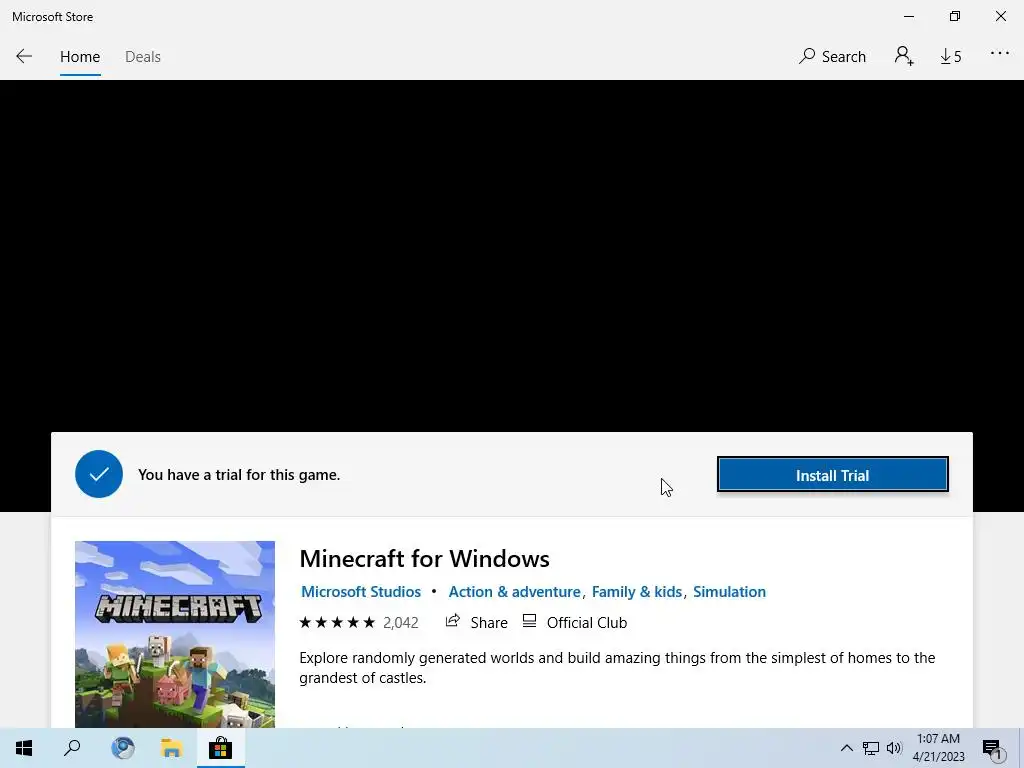Launch the browser from the taskbar
Viewport: 1024px width, 768px height.
(x=123, y=748)
